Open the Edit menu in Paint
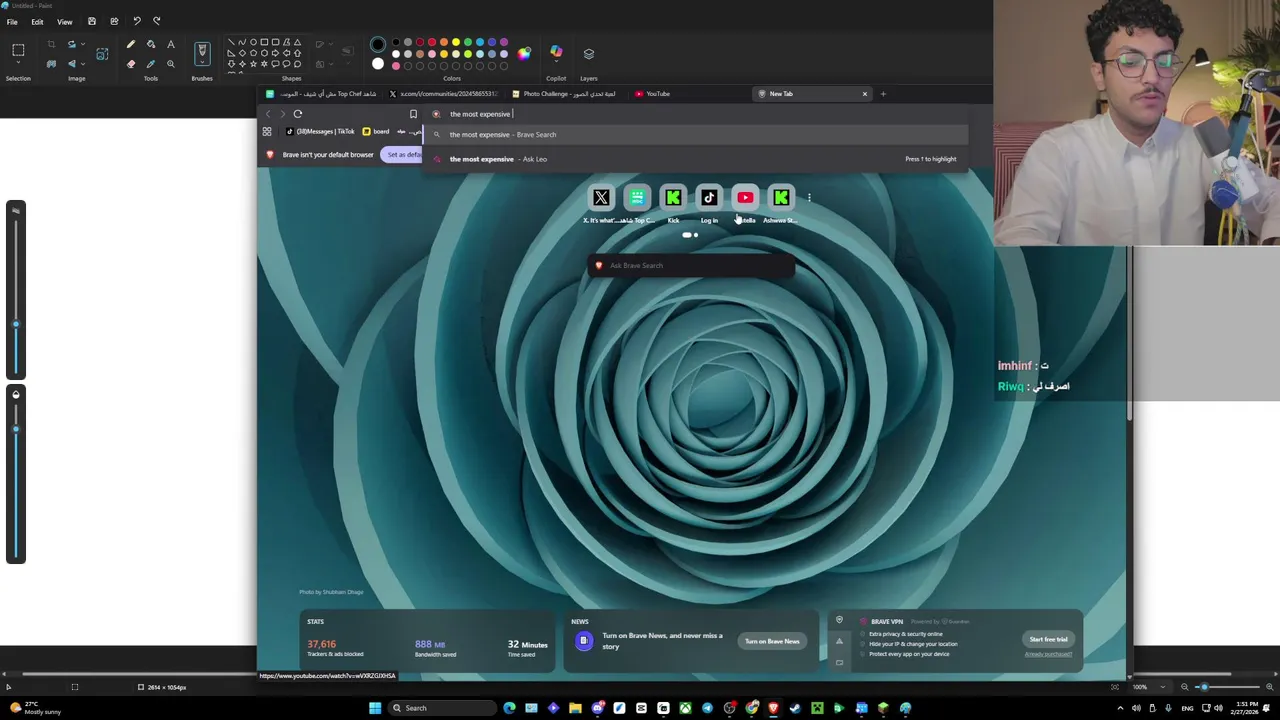This screenshot has height=720, width=1280. [x=37, y=21]
